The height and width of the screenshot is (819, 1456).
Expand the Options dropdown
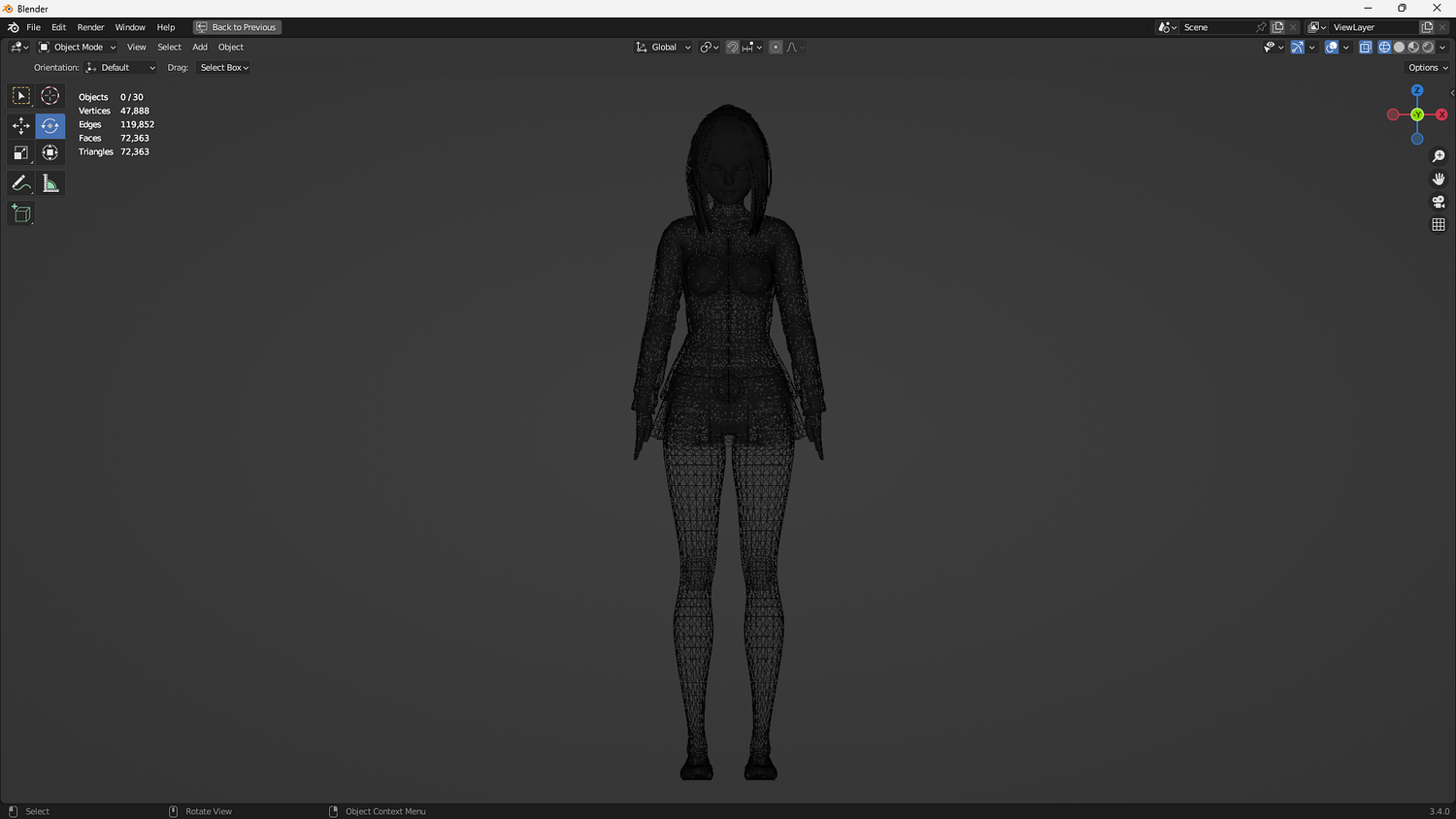pos(1428,68)
